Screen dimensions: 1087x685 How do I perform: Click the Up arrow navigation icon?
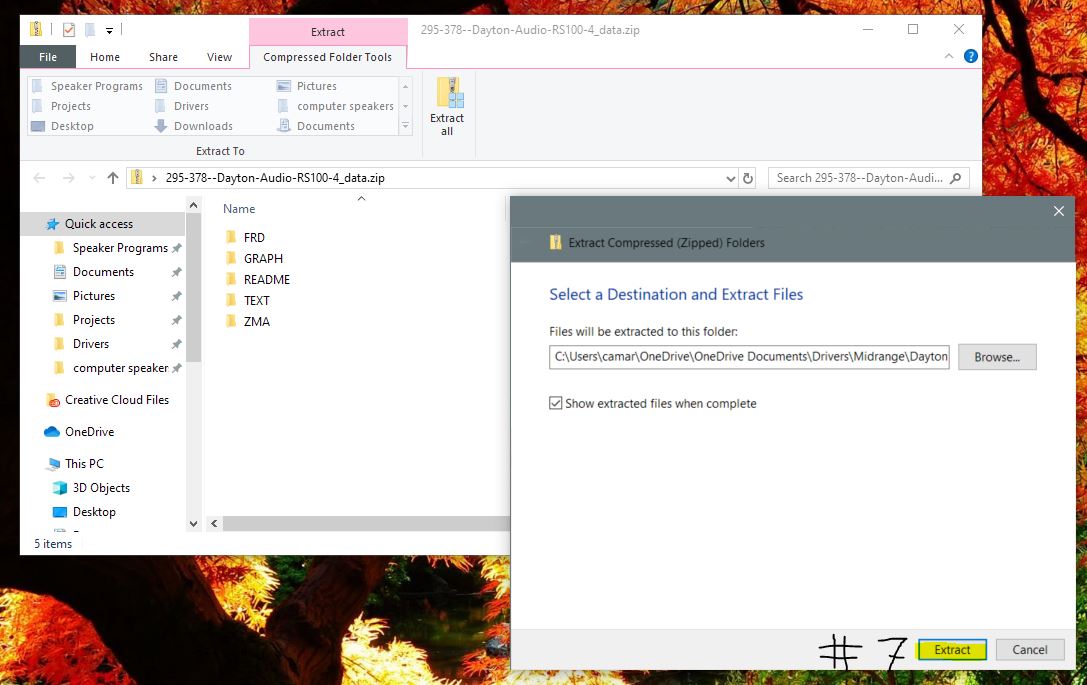(112, 178)
